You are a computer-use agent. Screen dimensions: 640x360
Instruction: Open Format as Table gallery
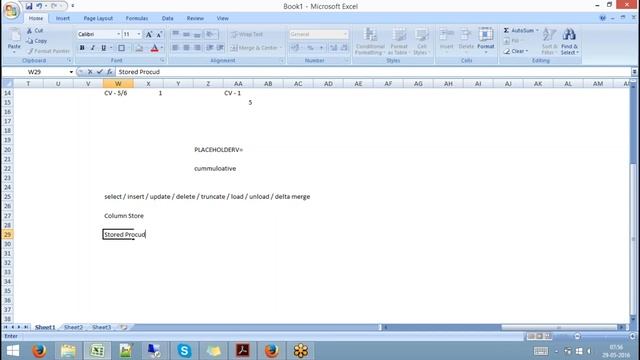coord(399,41)
